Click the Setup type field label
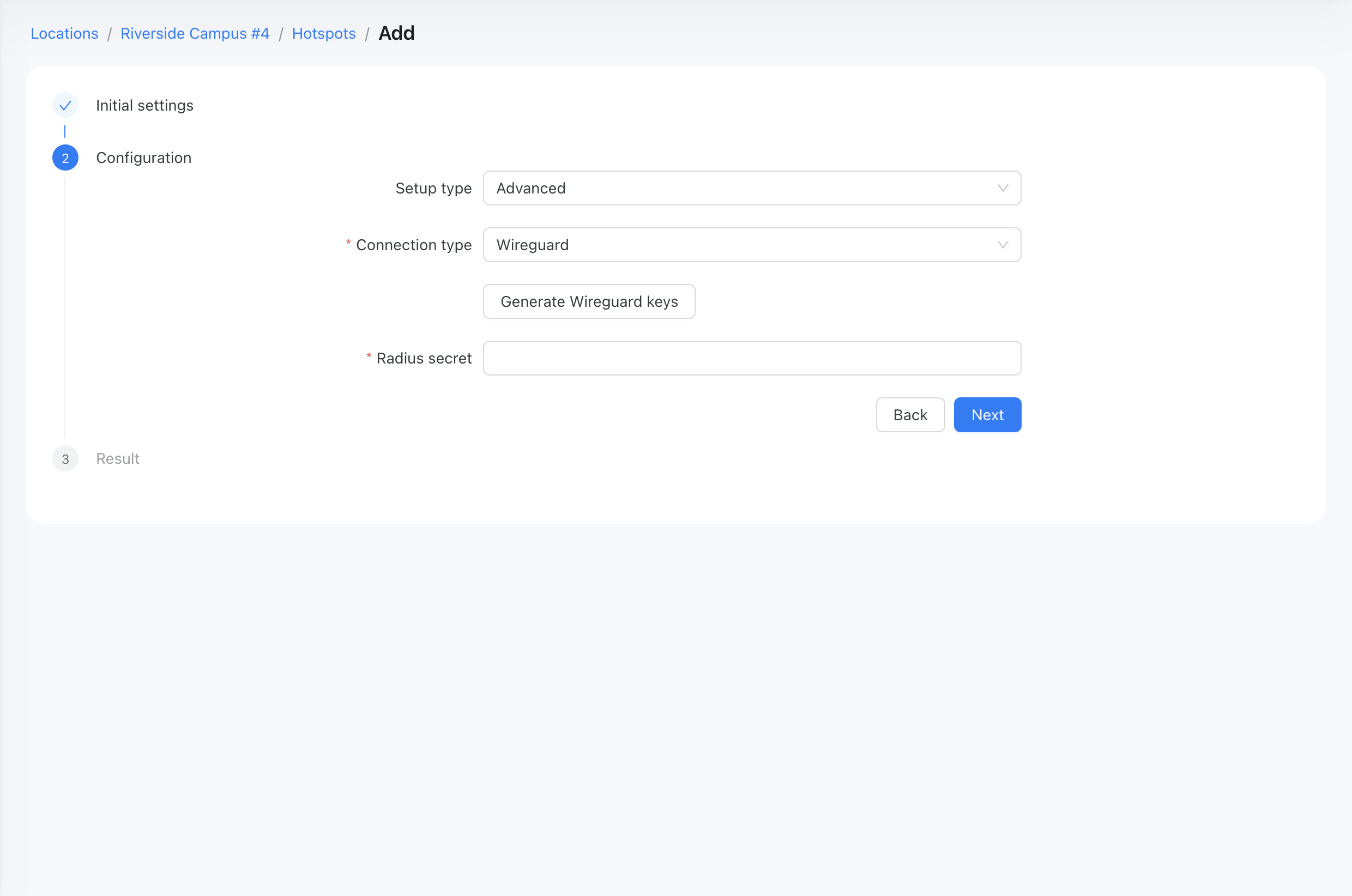Screen dimensions: 1352x896 (433, 189)
